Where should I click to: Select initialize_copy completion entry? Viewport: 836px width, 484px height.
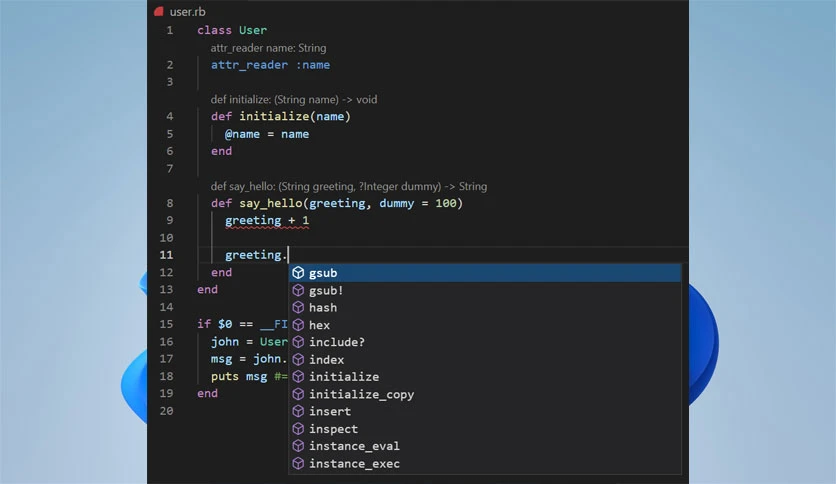485,394
